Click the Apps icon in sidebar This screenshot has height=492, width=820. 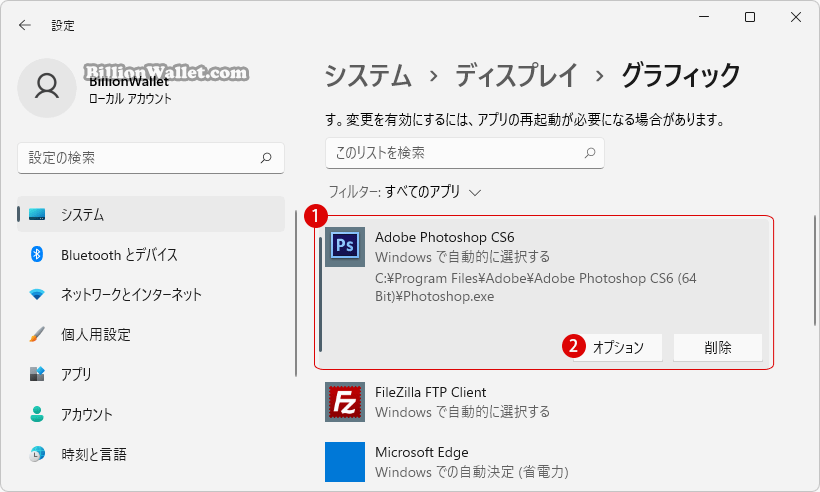(37, 374)
